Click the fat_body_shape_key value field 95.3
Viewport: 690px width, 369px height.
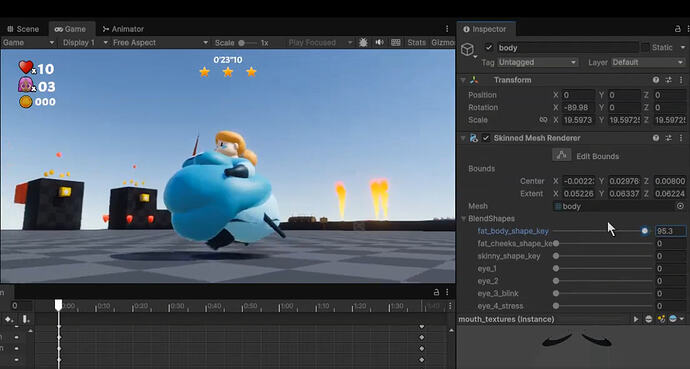point(670,231)
